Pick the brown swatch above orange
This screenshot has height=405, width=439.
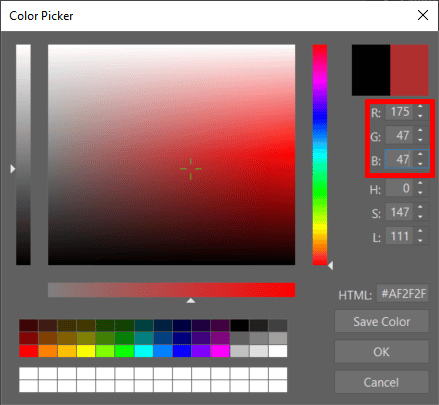(x=48, y=338)
